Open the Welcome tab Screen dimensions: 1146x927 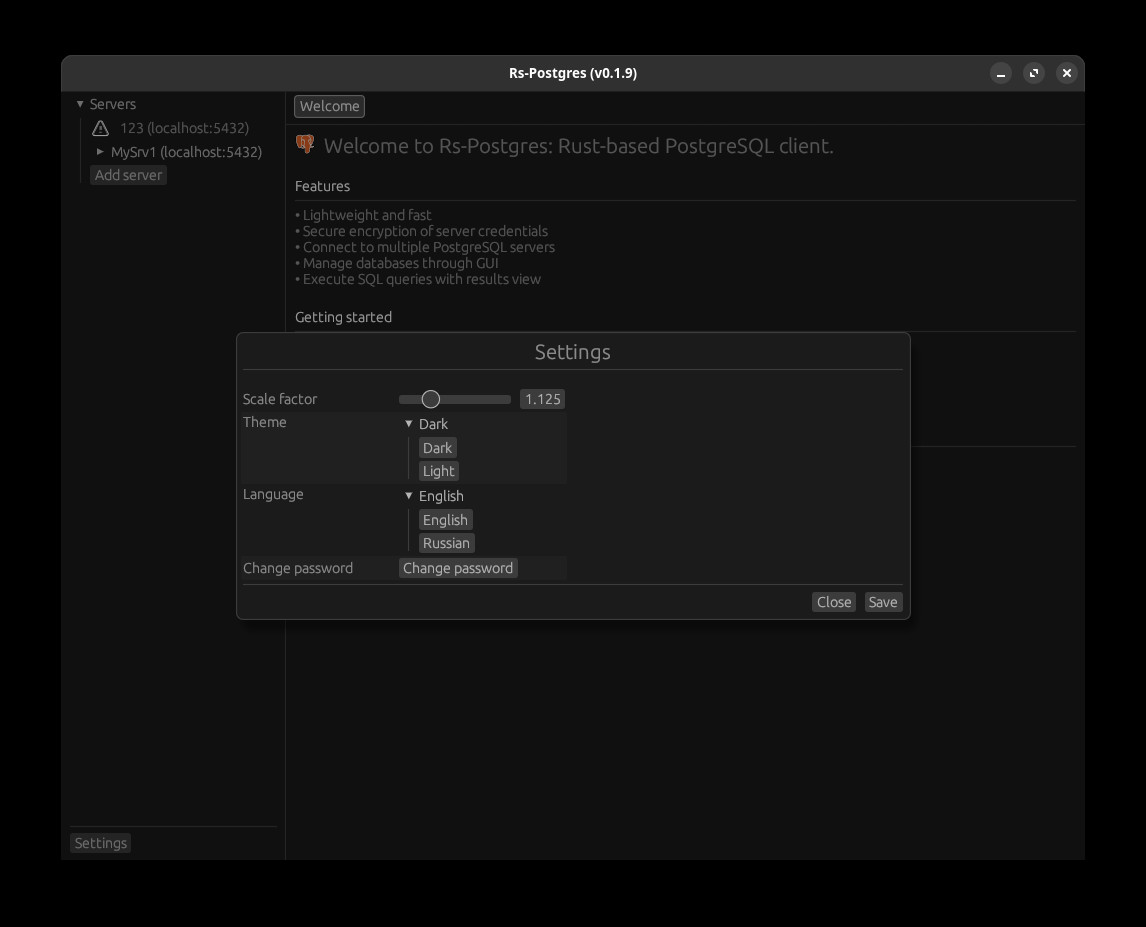[x=330, y=106]
